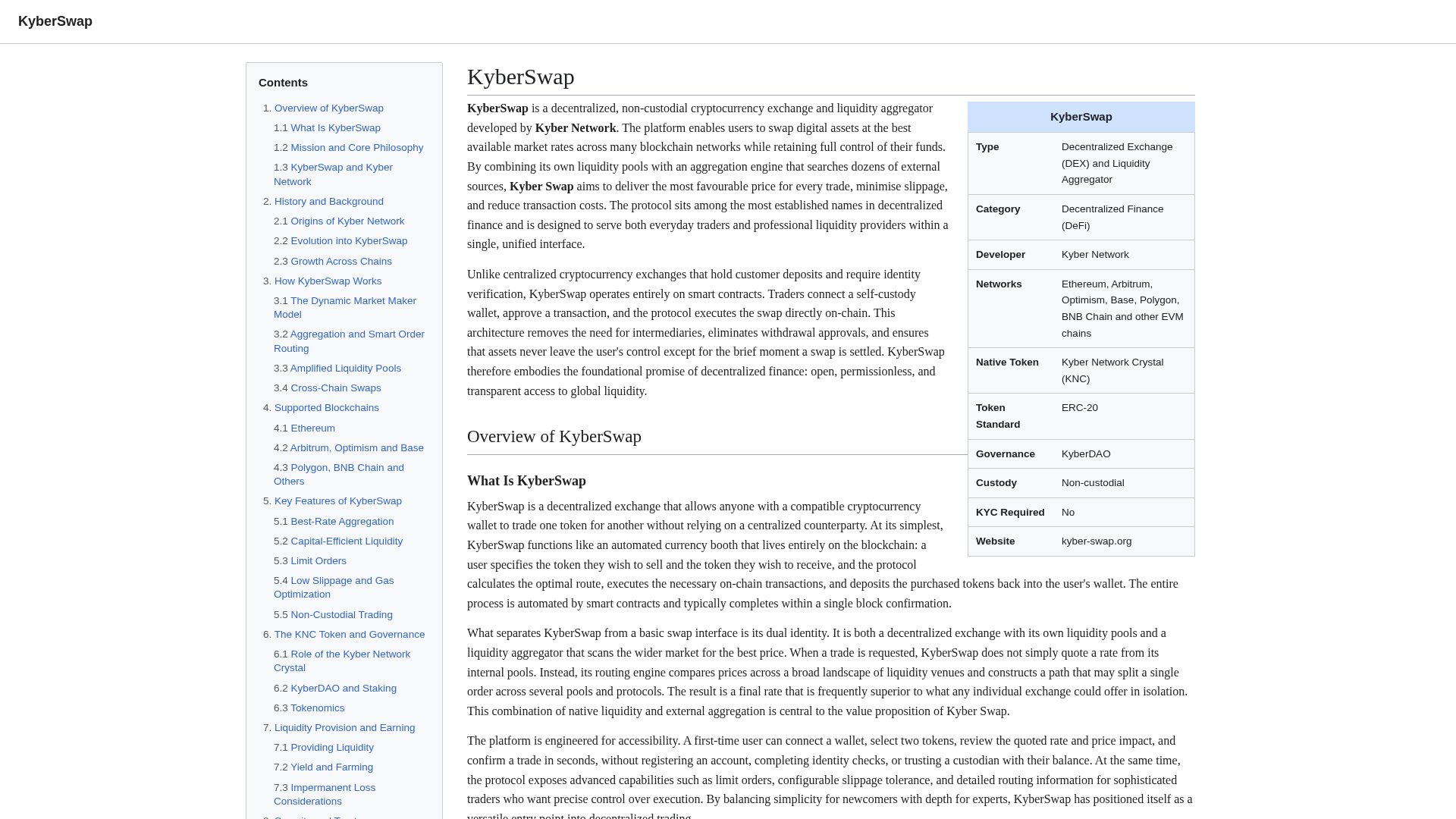This screenshot has width=1456, height=819.
Task: Click the main KyberSwap article title
Action: pyautogui.click(x=520, y=77)
